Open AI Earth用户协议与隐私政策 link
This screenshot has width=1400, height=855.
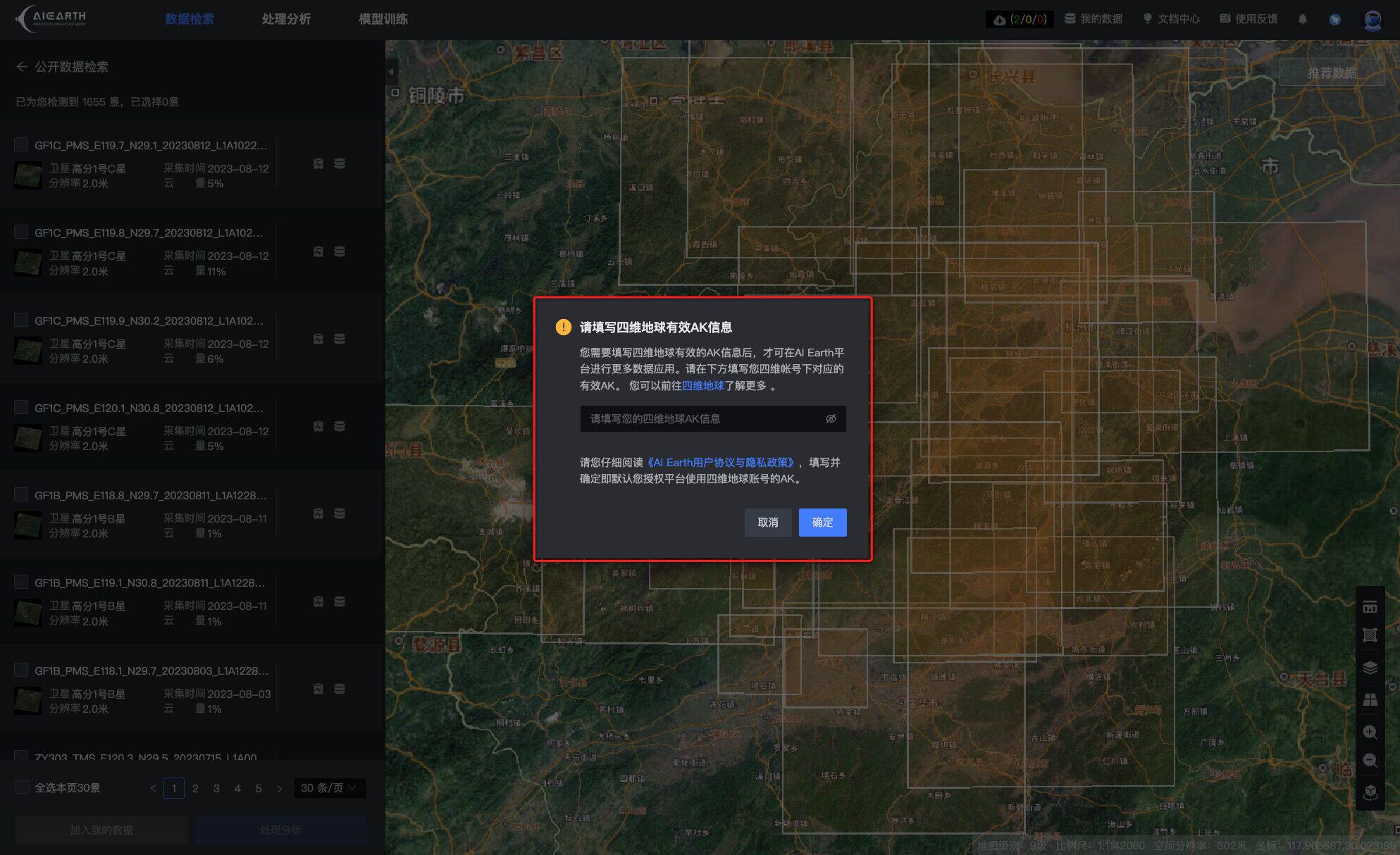721,462
